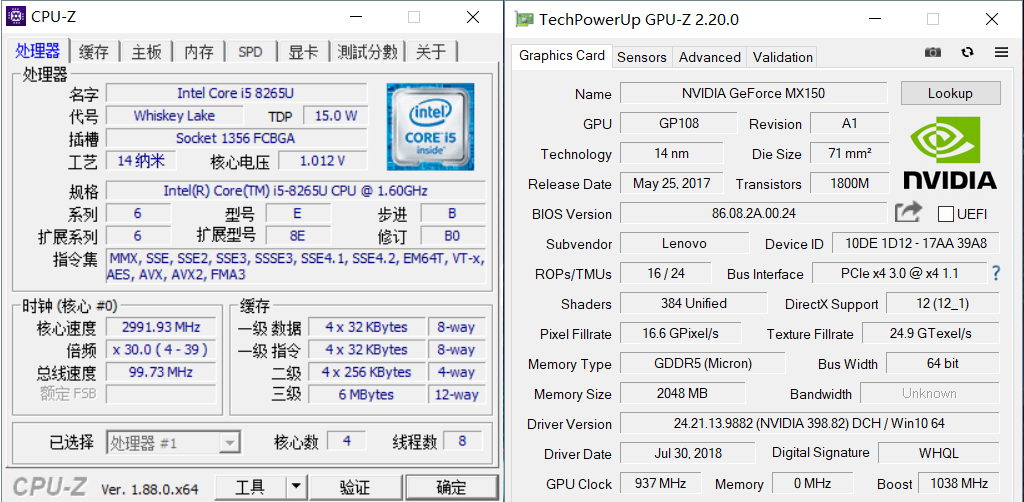Click the Driver Version field in GPU-Z
This screenshot has height=502, width=1024.
click(x=809, y=424)
